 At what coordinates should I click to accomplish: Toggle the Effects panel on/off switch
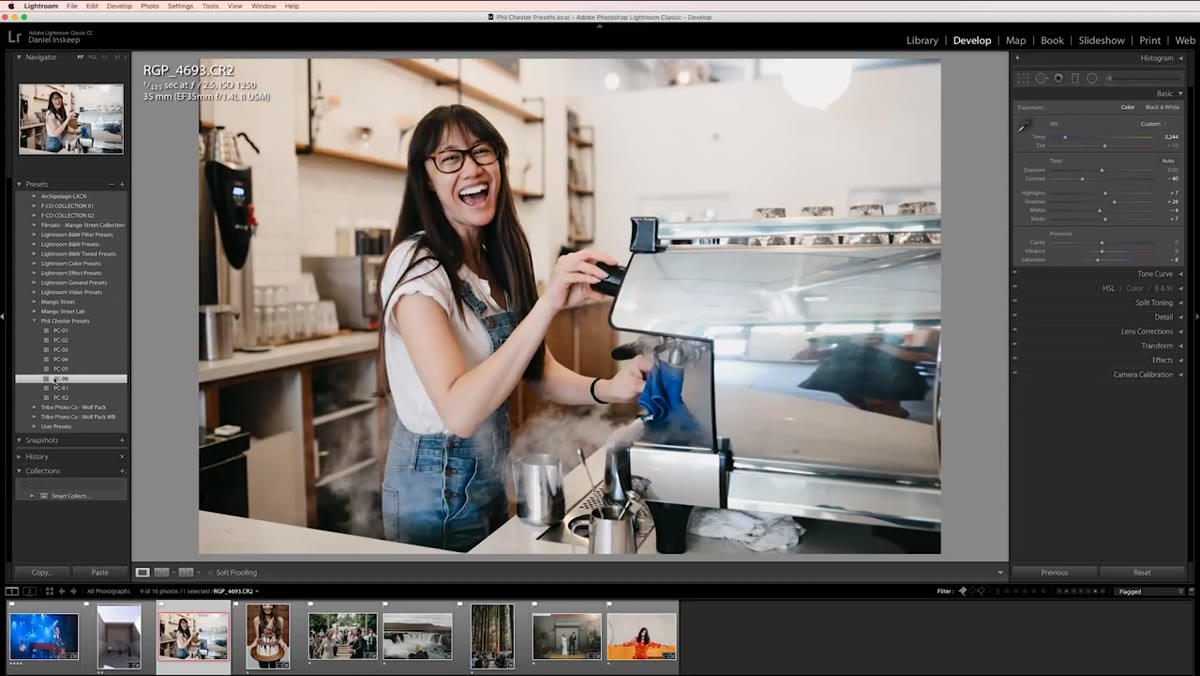pyautogui.click(x=1015, y=360)
